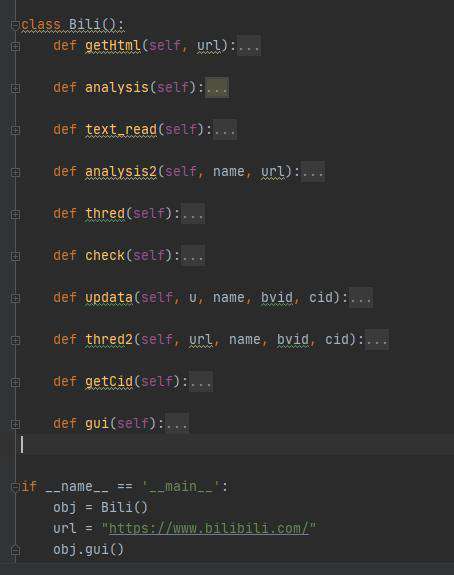Click the check function name
This screenshot has height=575, width=454.
(105, 255)
